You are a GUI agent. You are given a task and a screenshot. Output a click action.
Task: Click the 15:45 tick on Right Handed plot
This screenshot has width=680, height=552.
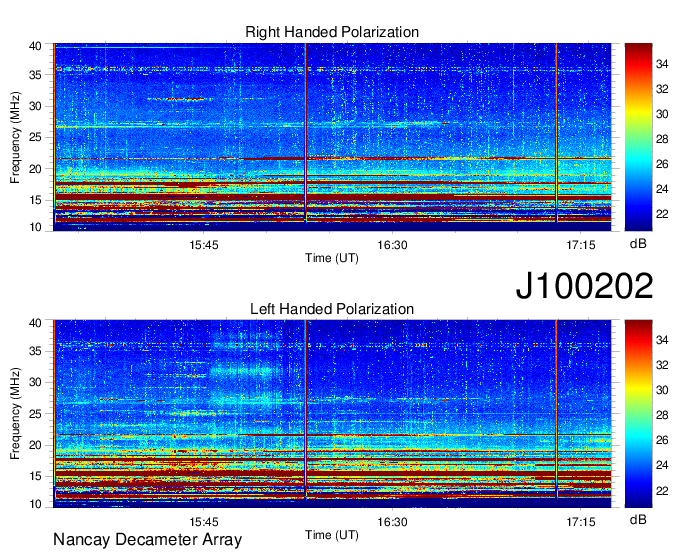point(204,245)
